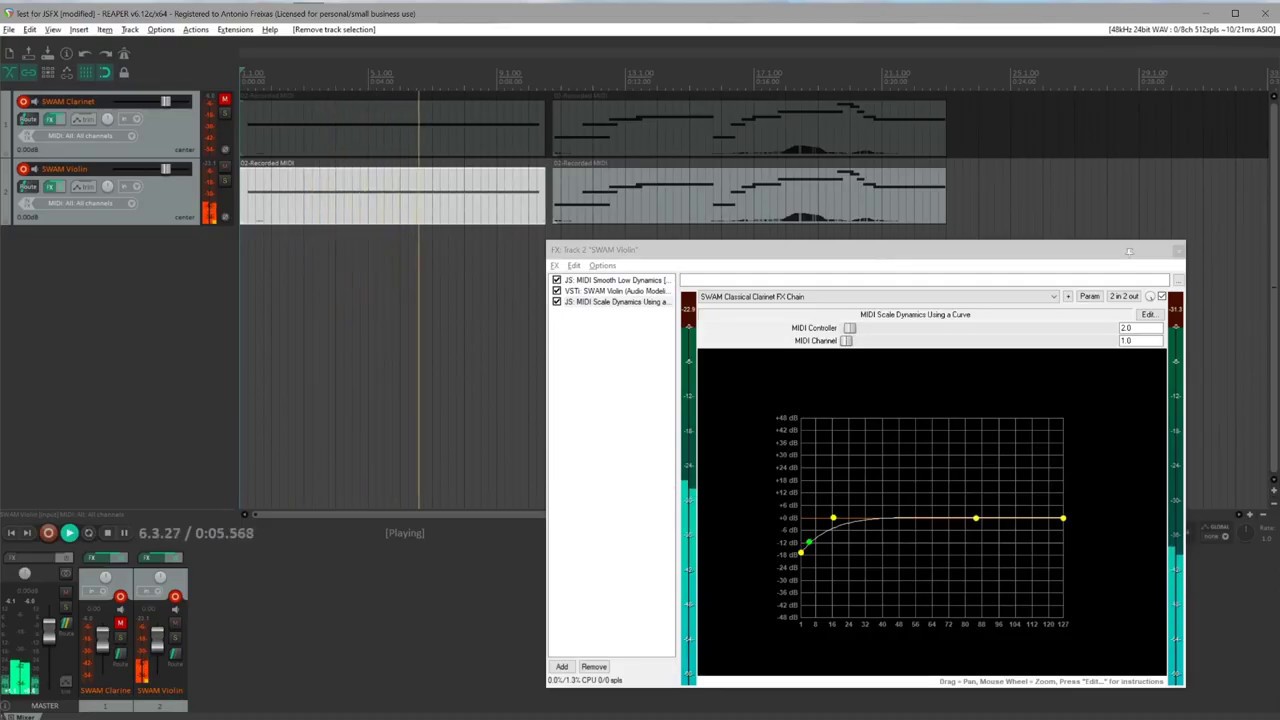The image size is (1280, 720).
Task: Toggle the lock icon in the toolbar
Action: [124, 73]
